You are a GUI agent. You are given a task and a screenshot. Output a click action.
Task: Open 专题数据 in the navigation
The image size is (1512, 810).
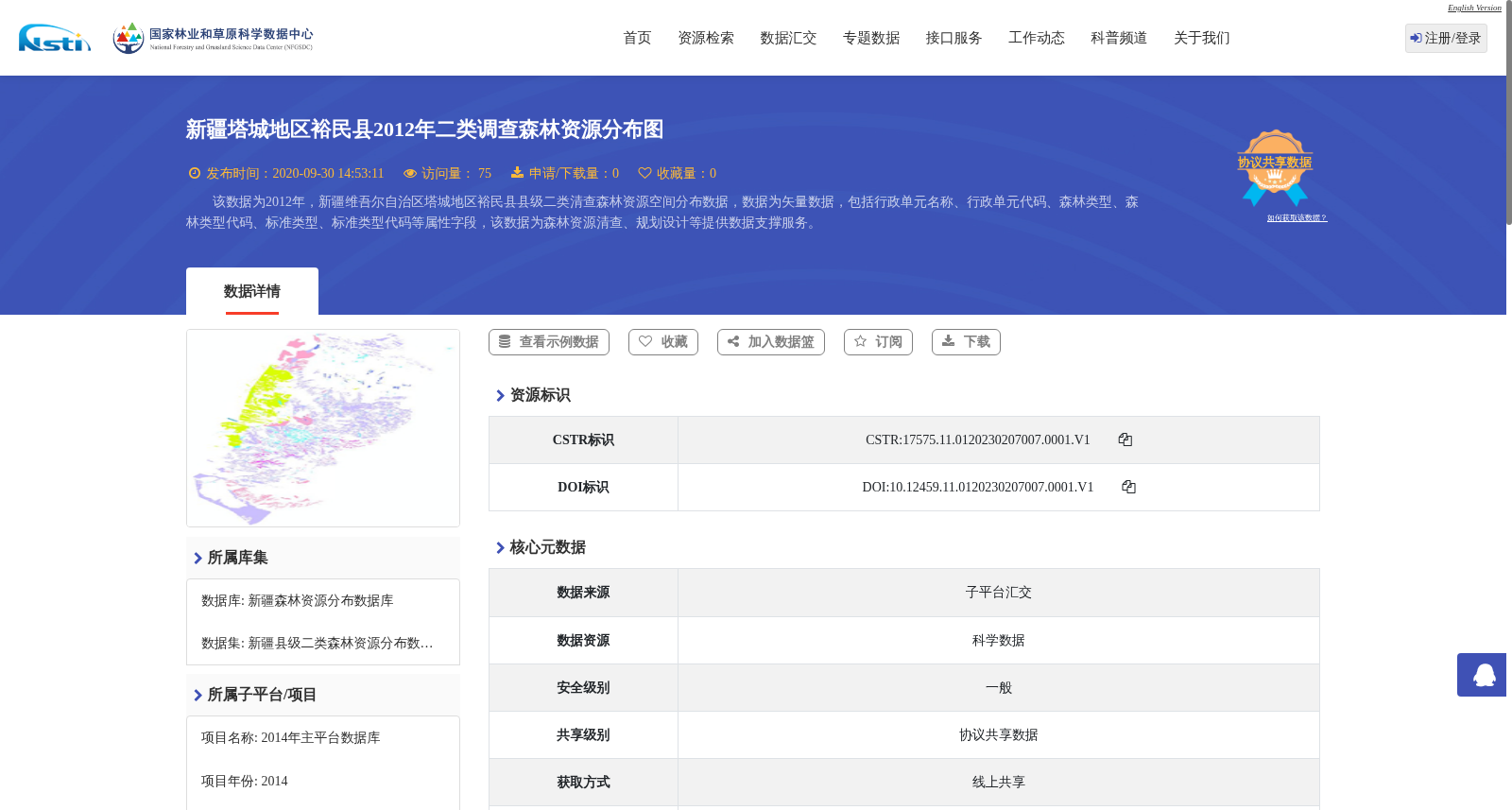coord(871,38)
